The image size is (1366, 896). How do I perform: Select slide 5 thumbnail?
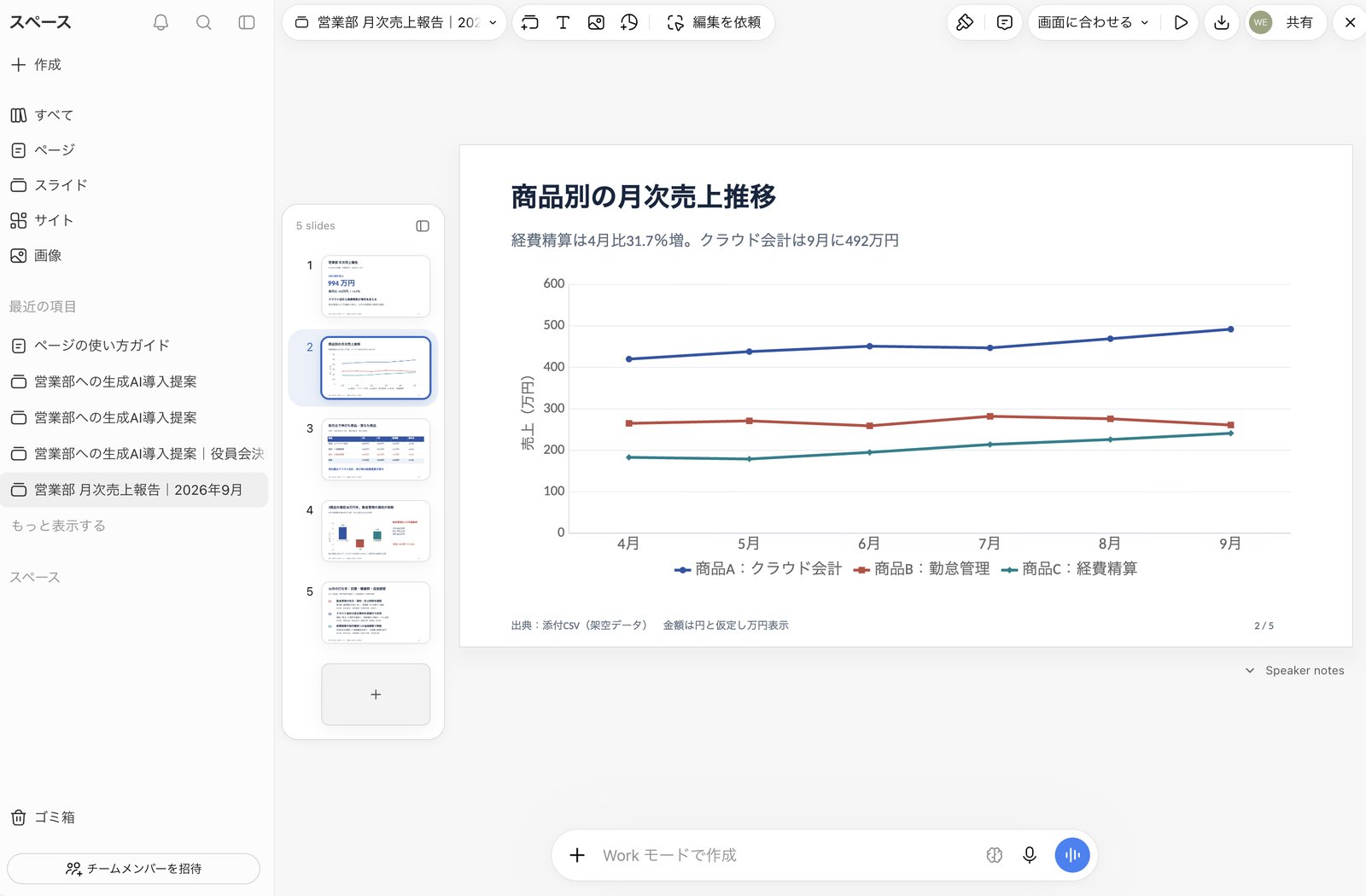point(376,613)
